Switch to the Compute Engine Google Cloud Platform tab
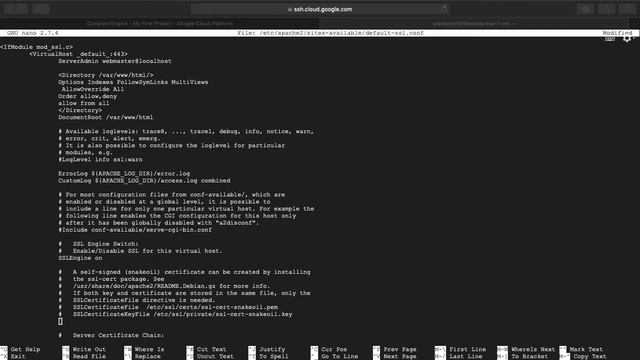The image size is (640, 360). coord(160,24)
